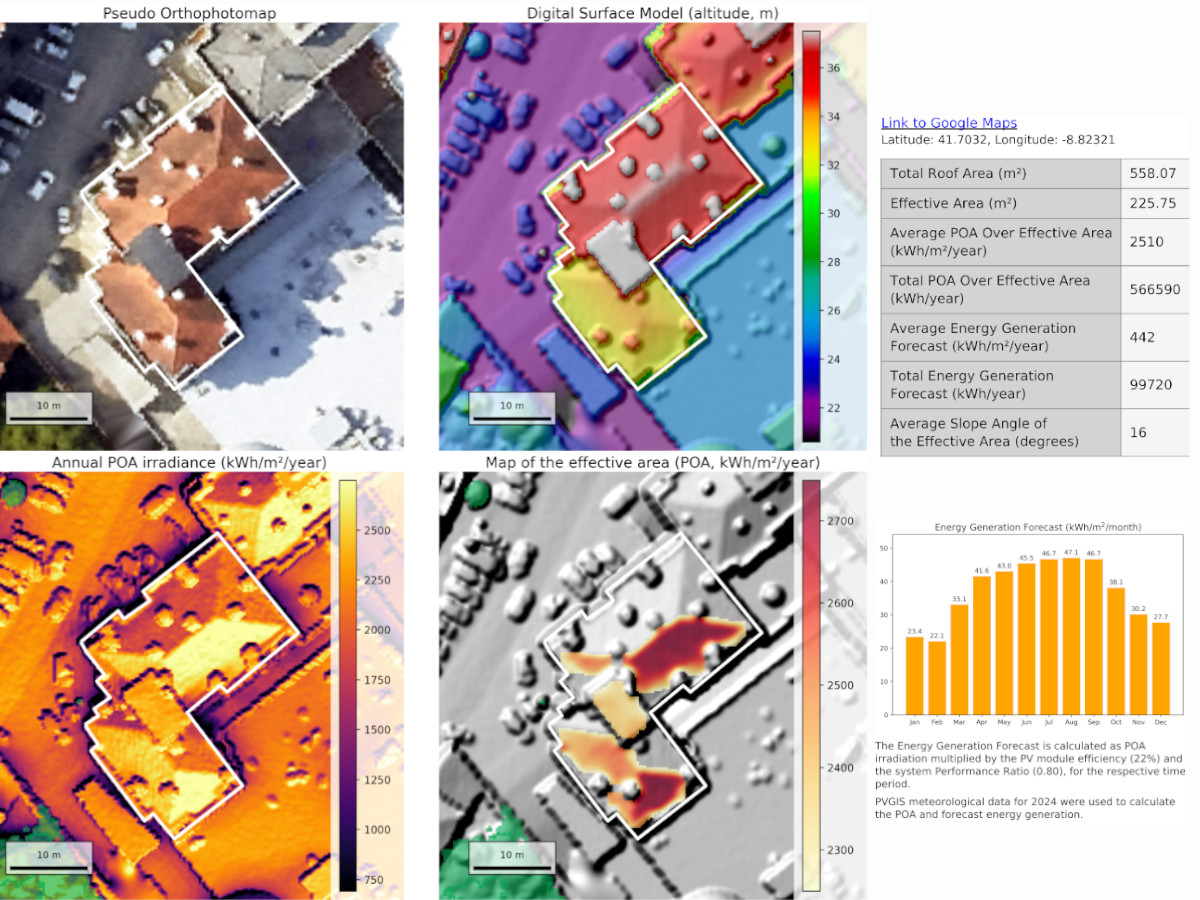Select the December bar in the forecast chart
Viewport: 1200px width, 900px height.
click(1159, 669)
